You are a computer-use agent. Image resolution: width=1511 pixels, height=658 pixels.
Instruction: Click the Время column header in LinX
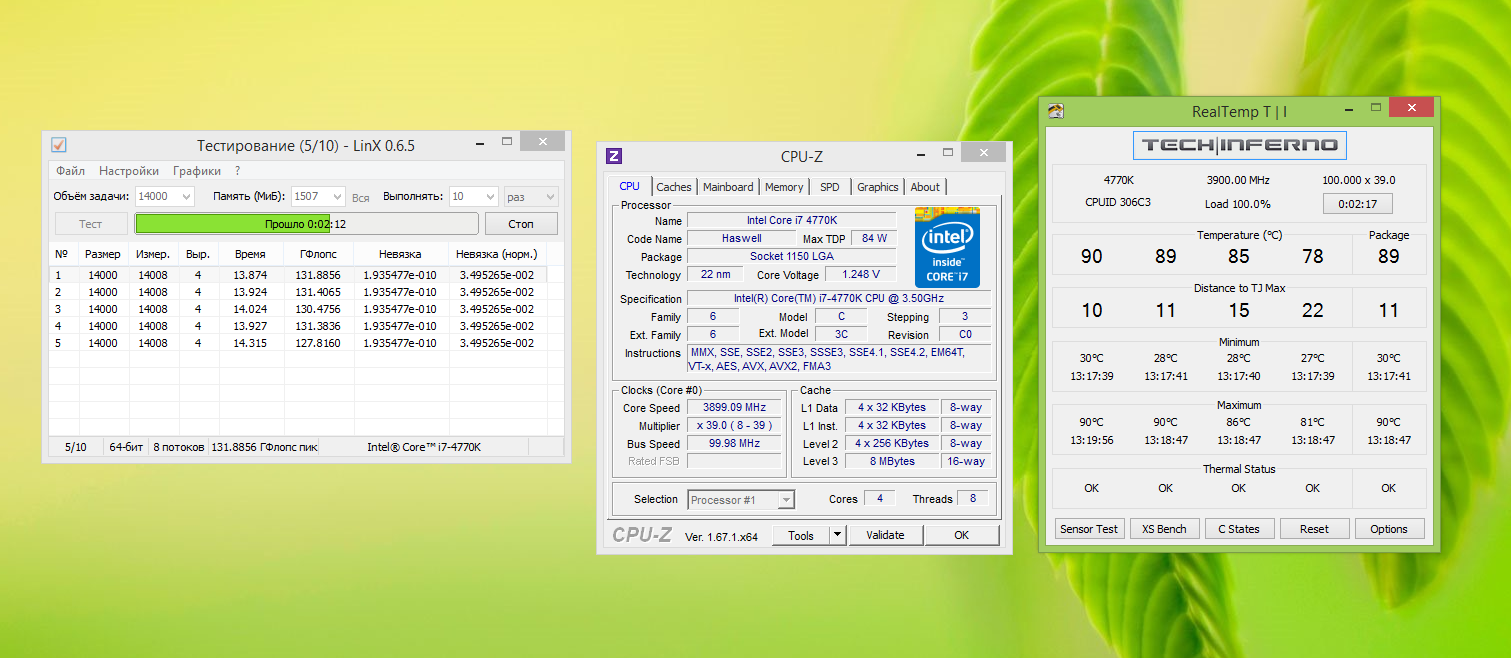tap(250, 254)
